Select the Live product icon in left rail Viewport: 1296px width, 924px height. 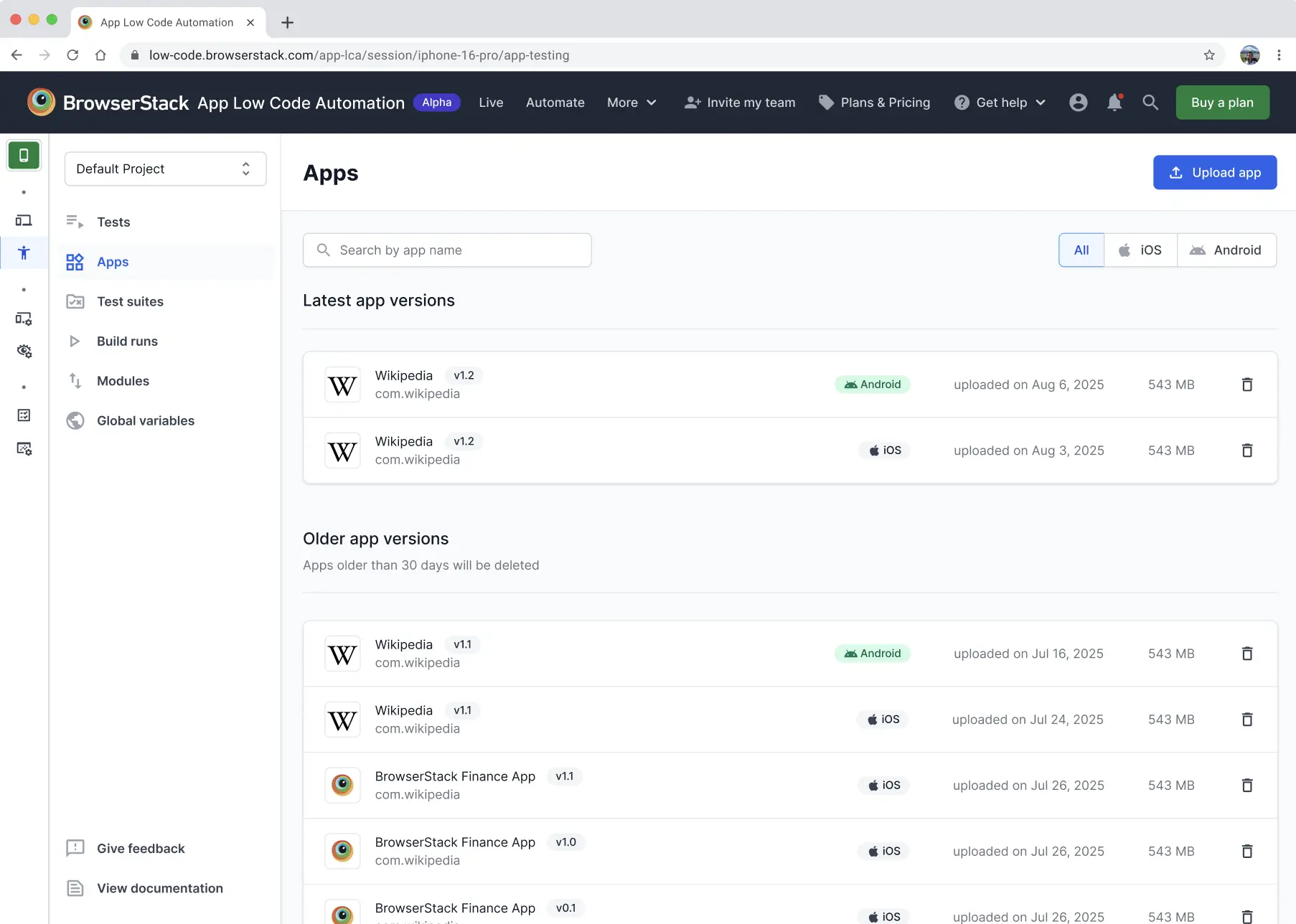[24, 220]
